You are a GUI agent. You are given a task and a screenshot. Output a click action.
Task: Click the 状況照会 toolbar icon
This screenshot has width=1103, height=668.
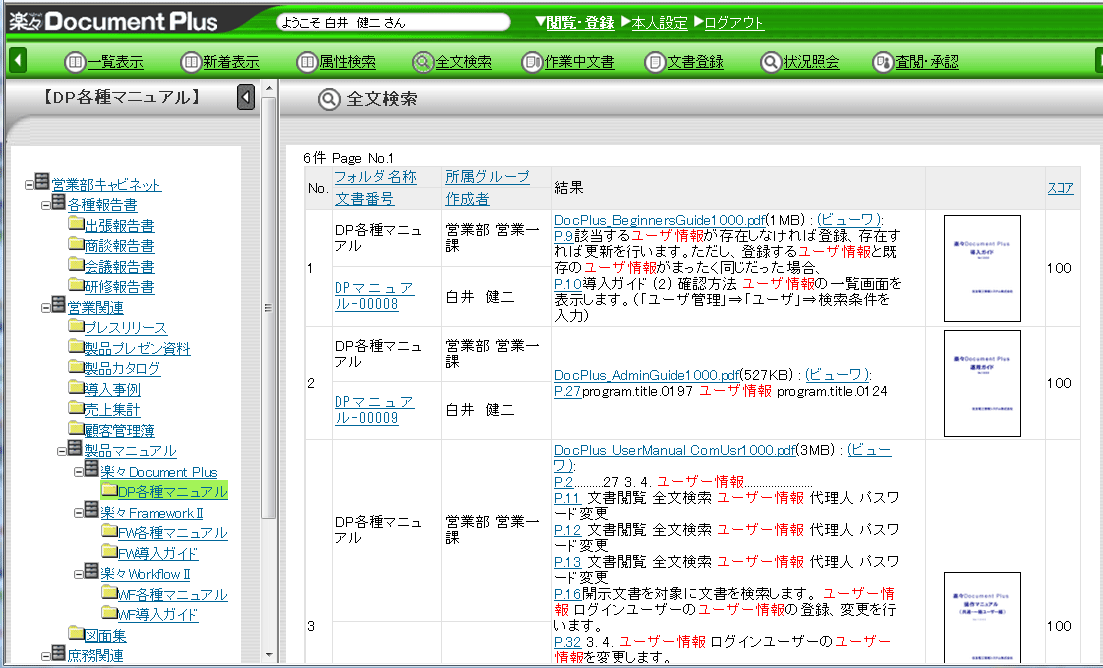point(770,62)
